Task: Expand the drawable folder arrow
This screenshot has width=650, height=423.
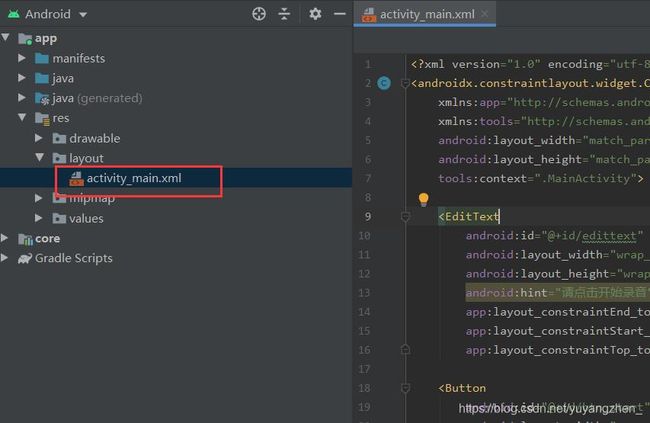Action: pos(39,138)
